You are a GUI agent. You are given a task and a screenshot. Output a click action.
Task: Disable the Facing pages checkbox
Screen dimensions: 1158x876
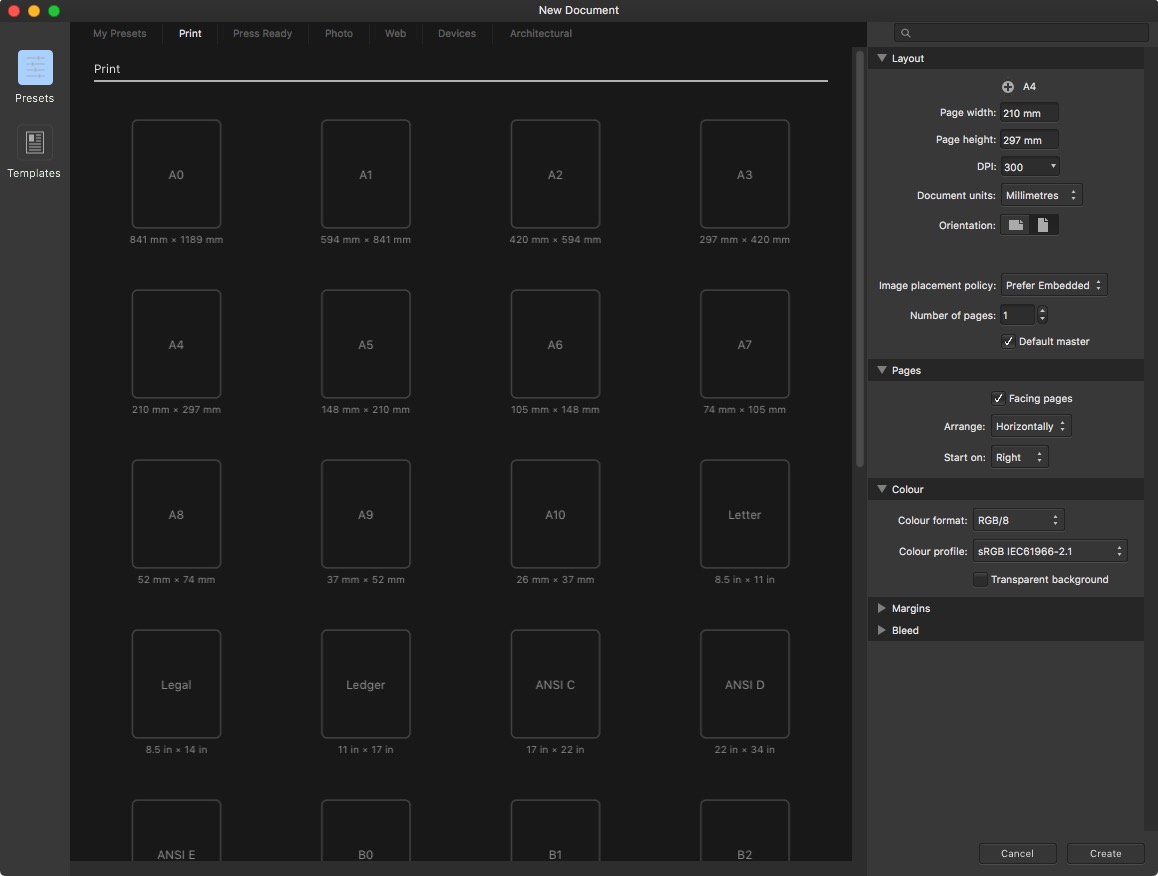[x=998, y=398]
